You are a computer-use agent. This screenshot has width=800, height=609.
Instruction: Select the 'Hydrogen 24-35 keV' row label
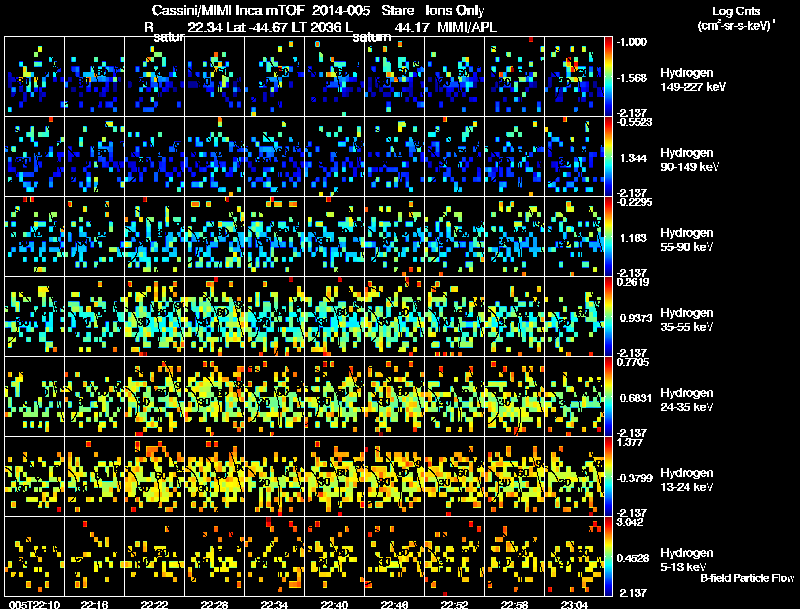pyautogui.click(x=687, y=400)
